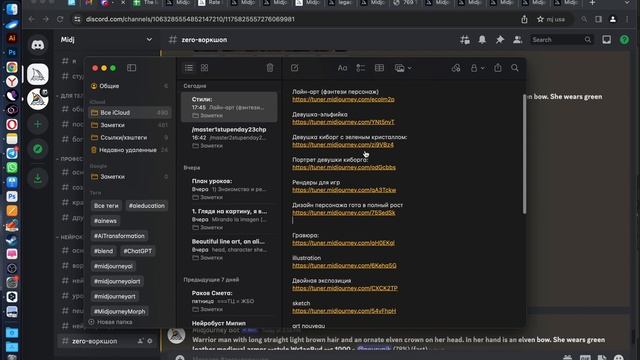Open tuner link under sketch heading
The height and width of the screenshot is (360, 640).
pos(344,311)
